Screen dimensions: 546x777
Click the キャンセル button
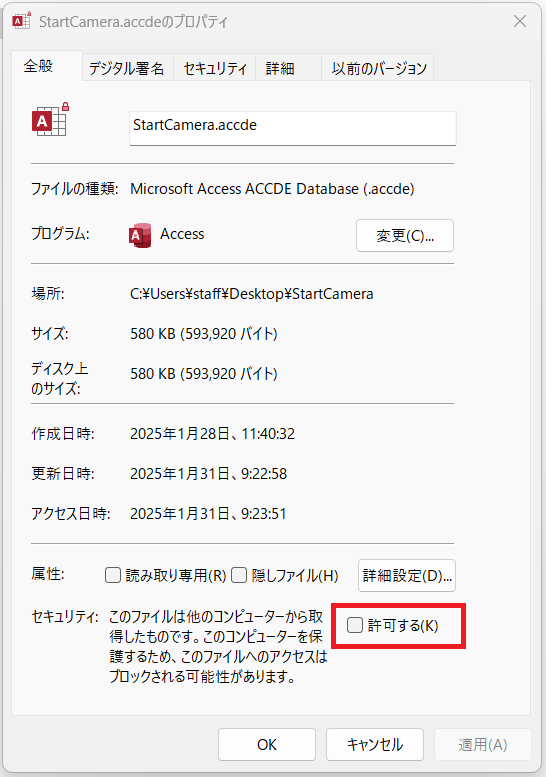pos(375,744)
